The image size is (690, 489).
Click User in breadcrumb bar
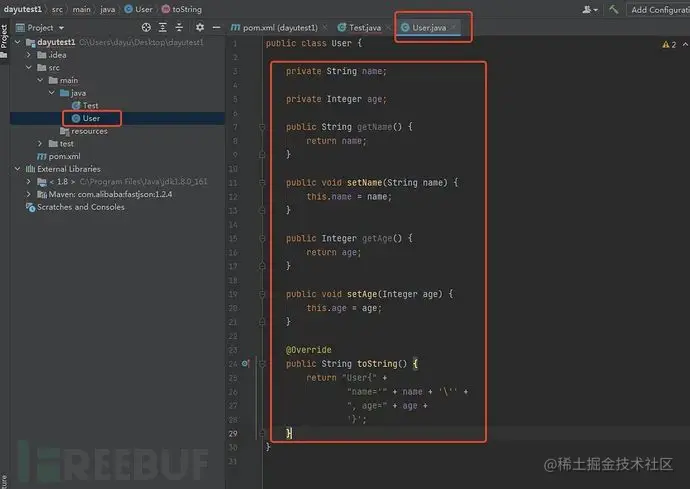[138, 9]
